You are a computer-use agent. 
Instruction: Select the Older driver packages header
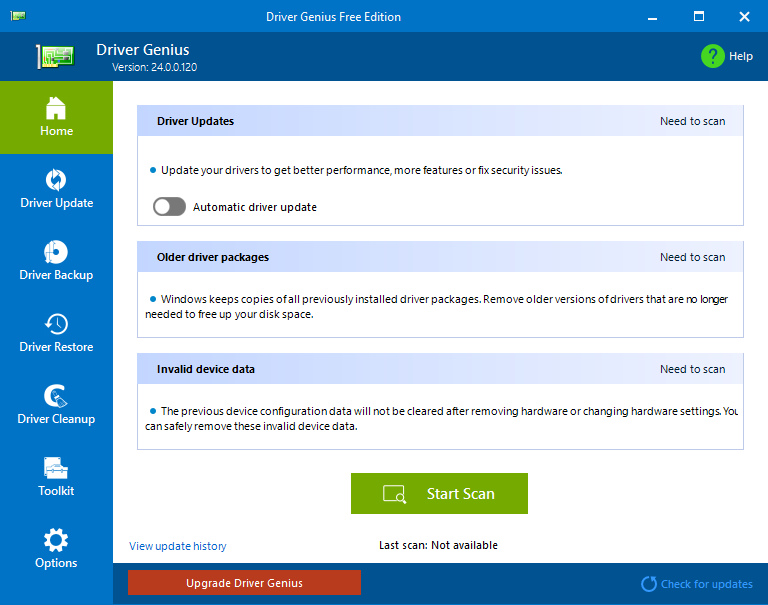(x=213, y=257)
